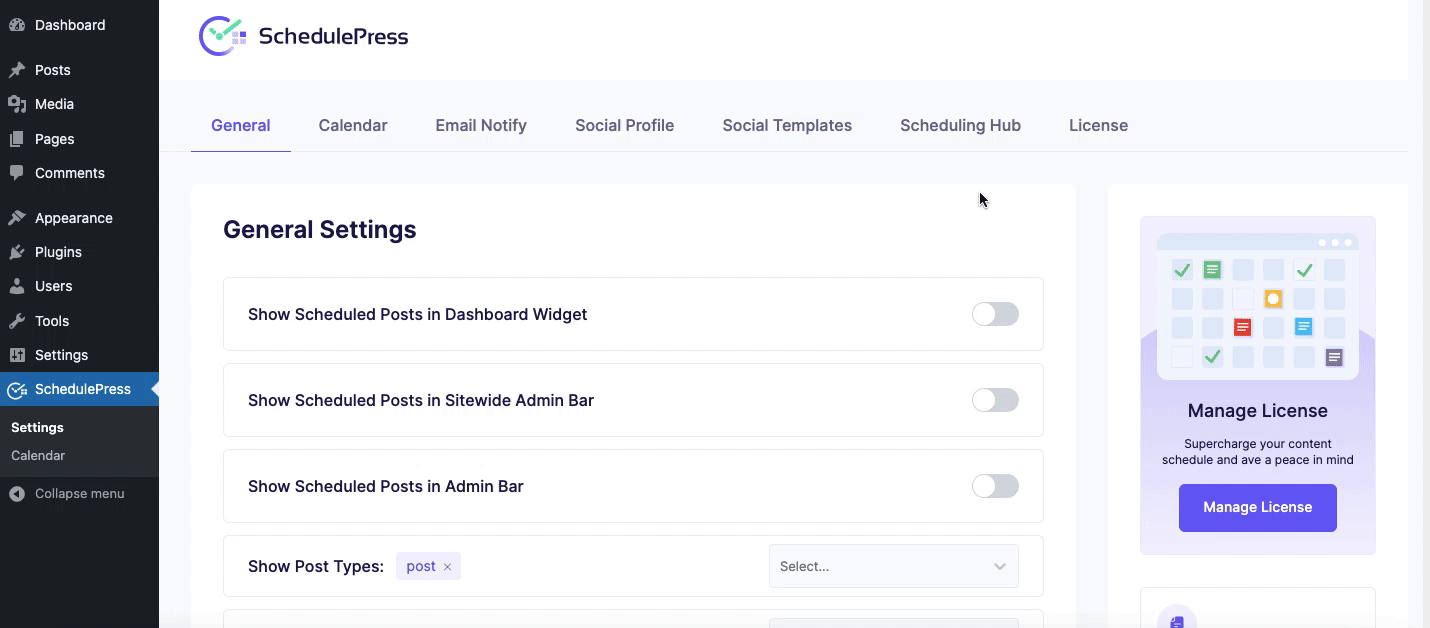Image resolution: width=1430 pixels, height=628 pixels.
Task: Click the Tools wrench icon
Action: [17, 321]
